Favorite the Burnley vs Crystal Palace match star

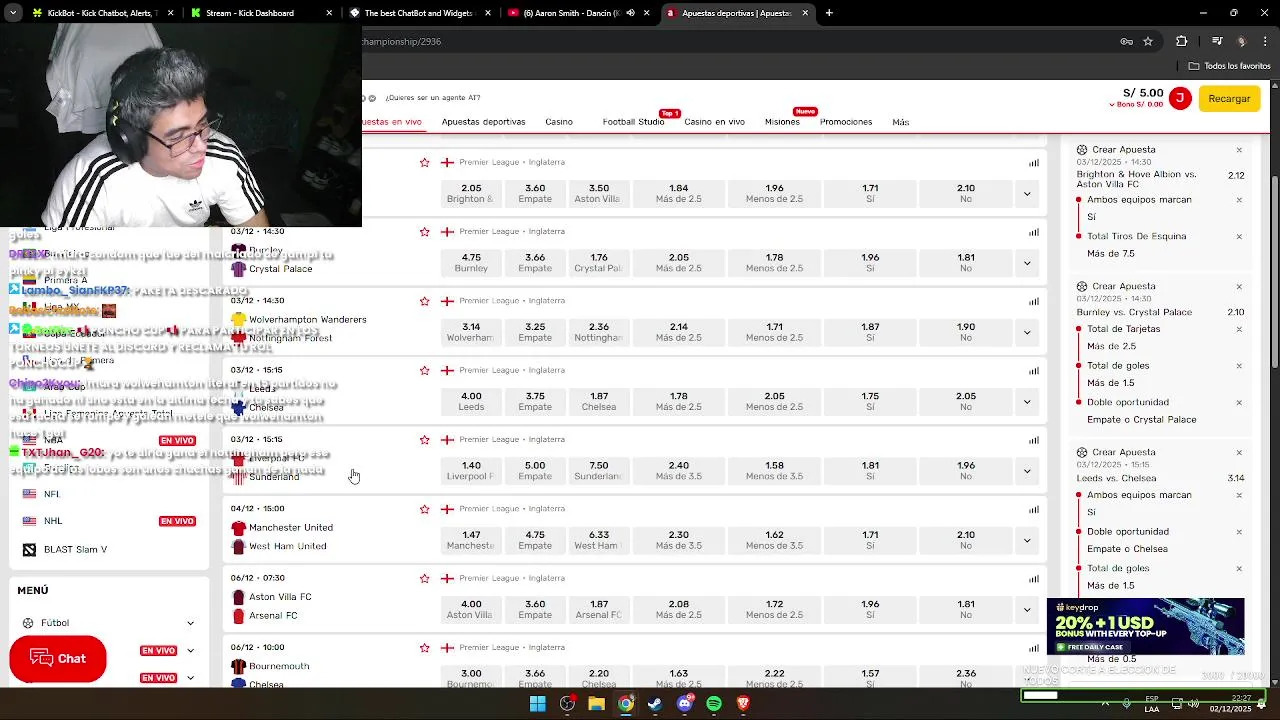click(424, 231)
